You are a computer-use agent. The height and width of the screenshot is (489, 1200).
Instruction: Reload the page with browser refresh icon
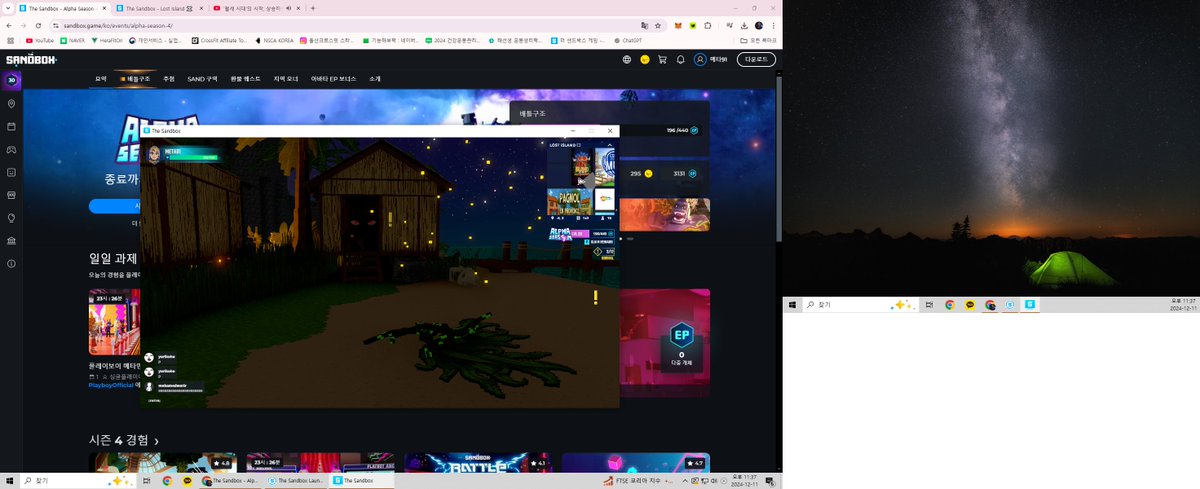point(38,25)
